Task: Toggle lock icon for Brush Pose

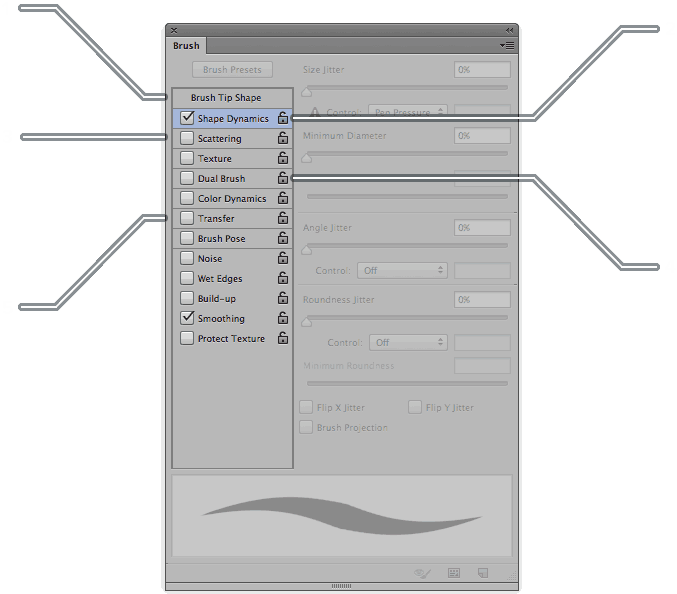Action: pyautogui.click(x=283, y=237)
